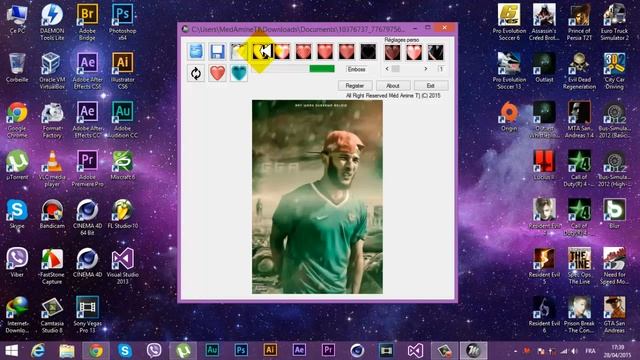Open Illustrator from the taskbar
The height and width of the screenshot is (360, 640).
[x=270, y=351]
